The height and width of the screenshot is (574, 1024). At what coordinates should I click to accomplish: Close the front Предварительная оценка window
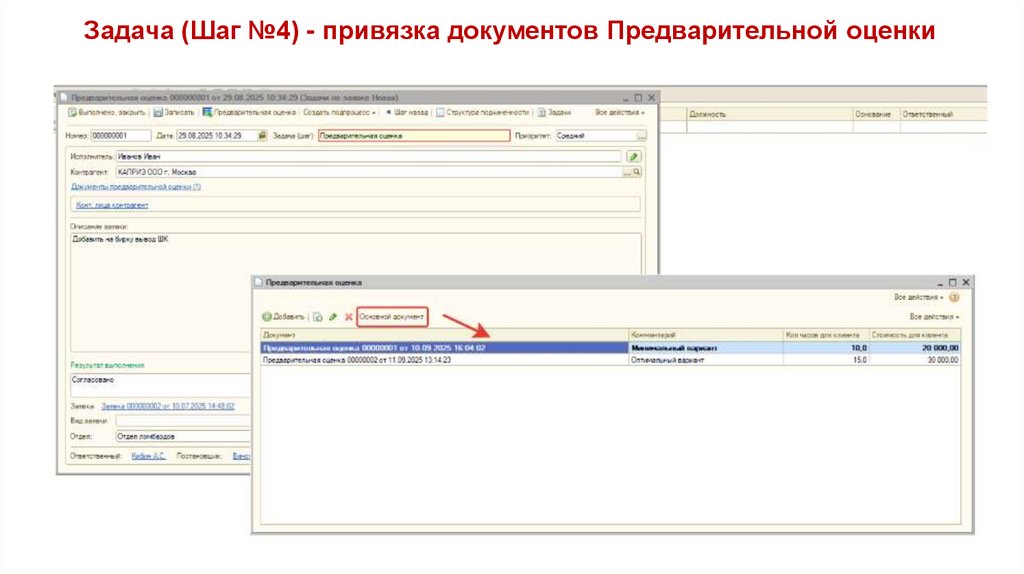coord(966,283)
